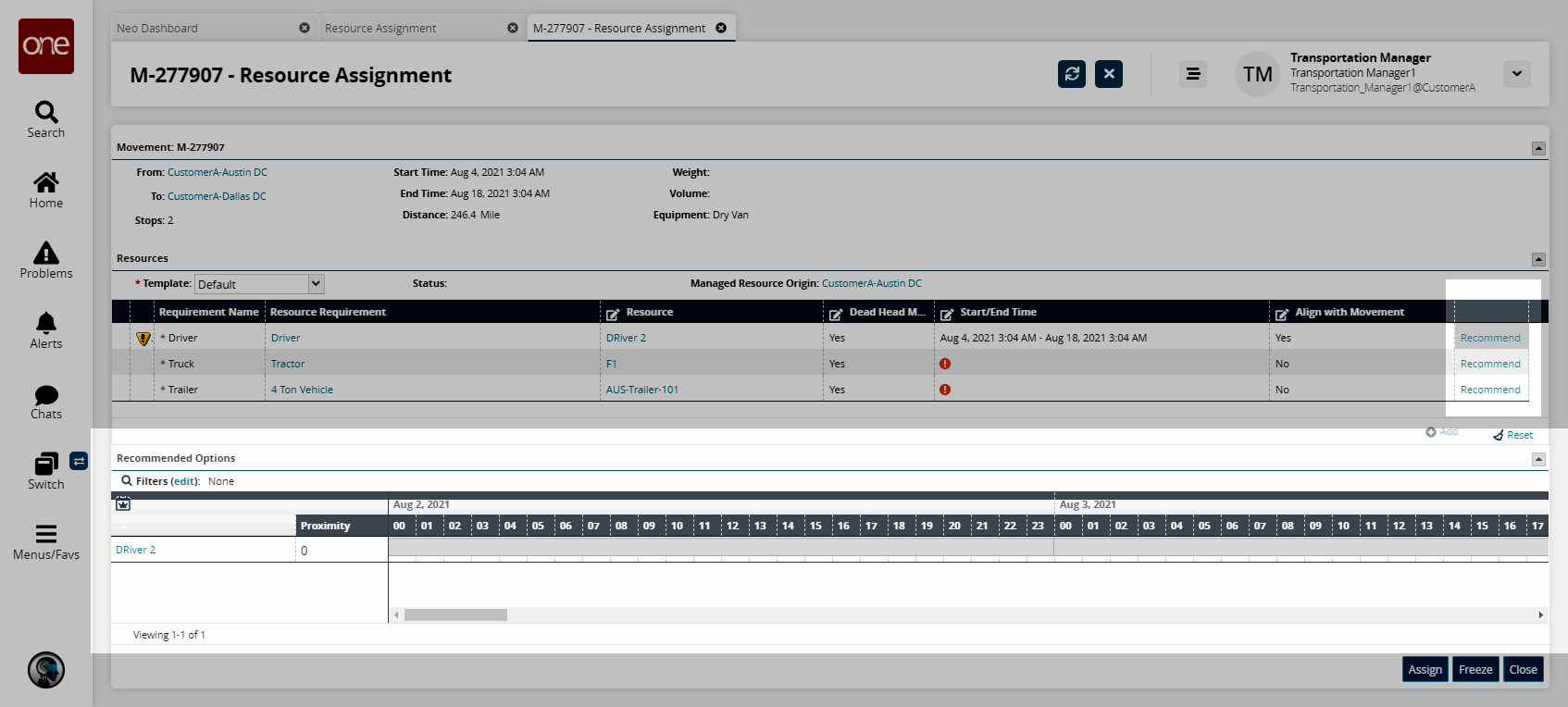Click the Driver row warning icon
This screenshot has width=1568, height=707.
pyautogui.click(x=143, y=339)
